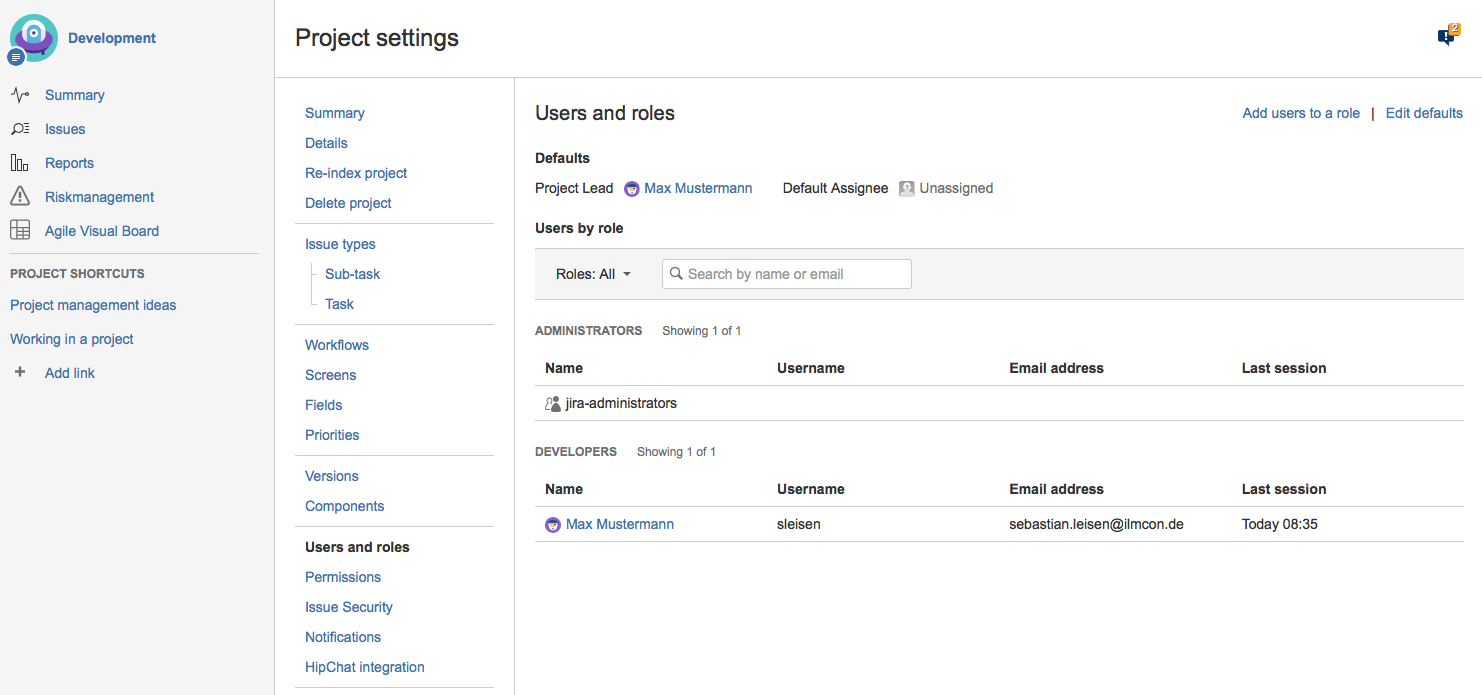Open the Roles: All filter dropdown
Image resolution: width=1482 pixels, height=695 pixels.
(593, 273)
